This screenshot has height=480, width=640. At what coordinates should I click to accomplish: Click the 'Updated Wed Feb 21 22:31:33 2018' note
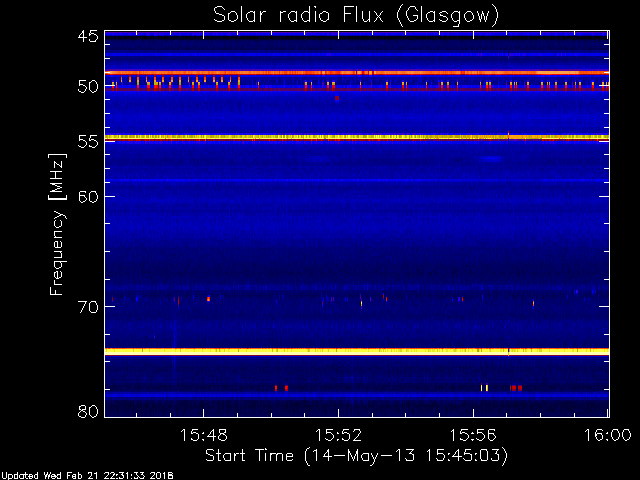pos(87,476)
